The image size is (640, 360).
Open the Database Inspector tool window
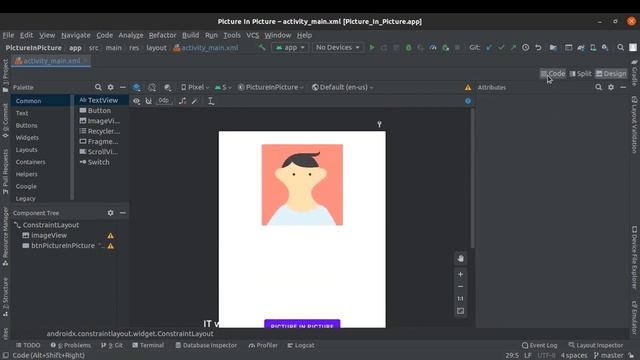pos(206,345)
